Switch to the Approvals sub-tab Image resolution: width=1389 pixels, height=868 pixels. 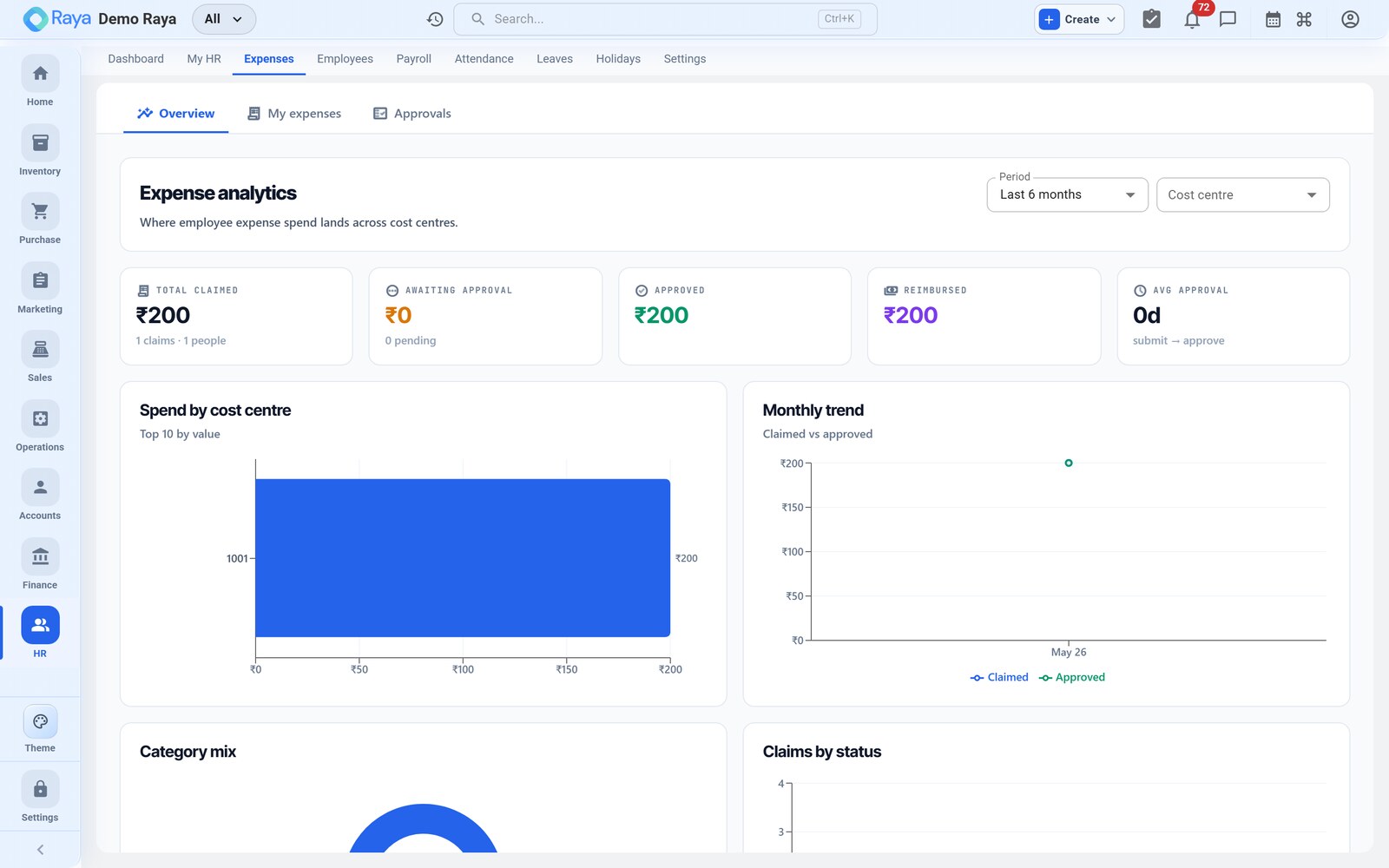[x=411, y=114]
